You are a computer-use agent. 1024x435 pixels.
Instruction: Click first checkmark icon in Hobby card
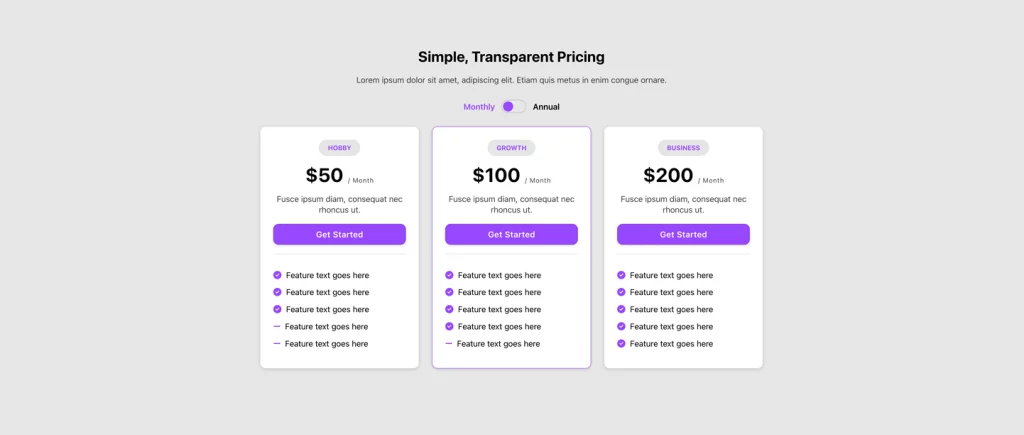(277, 275)
